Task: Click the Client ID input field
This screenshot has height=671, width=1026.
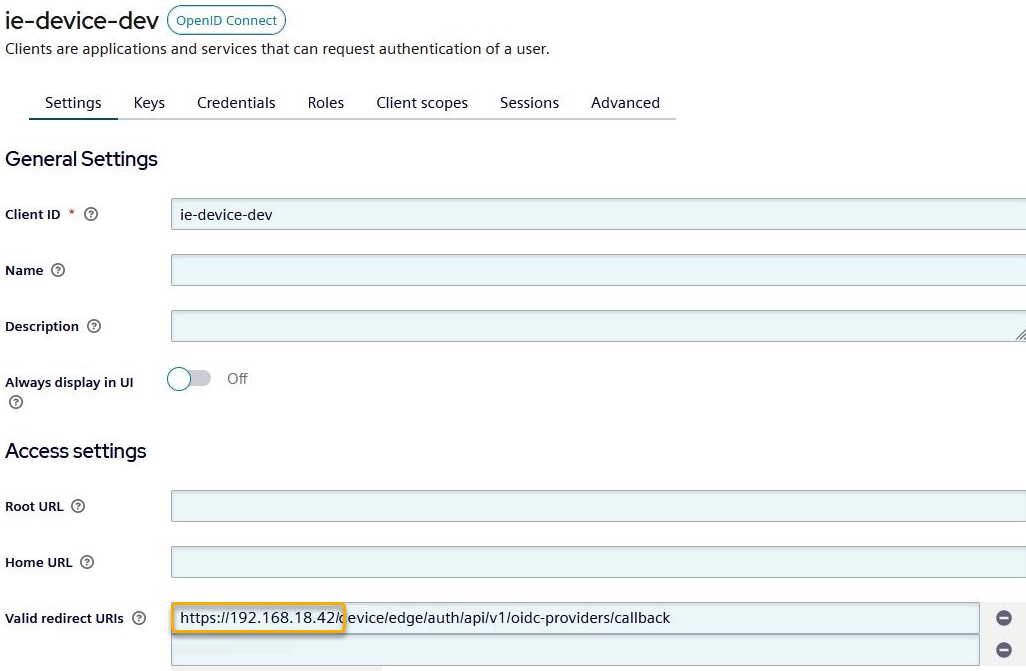Action: click(598, 214)
